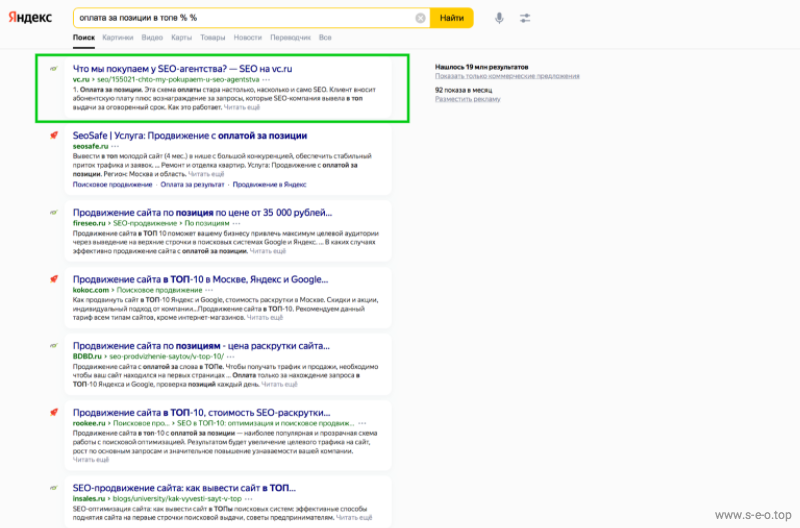Open more options dots for rookee.ru result

tap(362, 423)
